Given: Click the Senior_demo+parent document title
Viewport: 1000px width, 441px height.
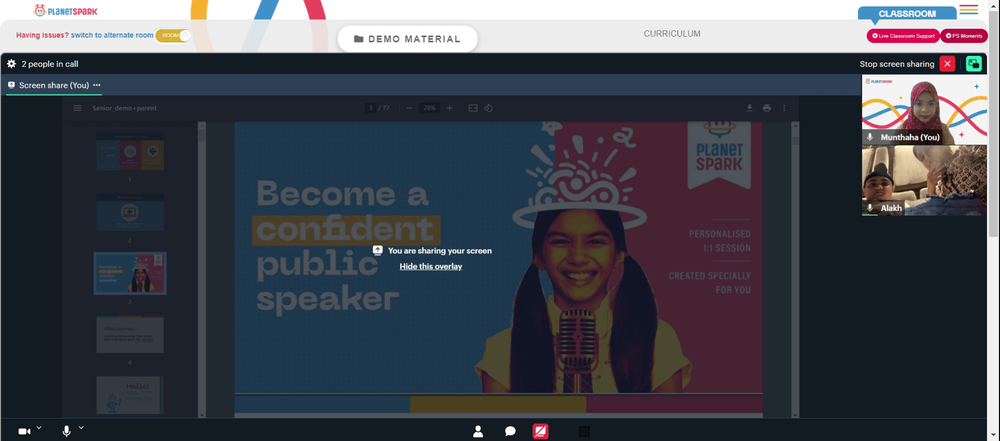Looking at the screenshot, I should (x=124, y=108).
